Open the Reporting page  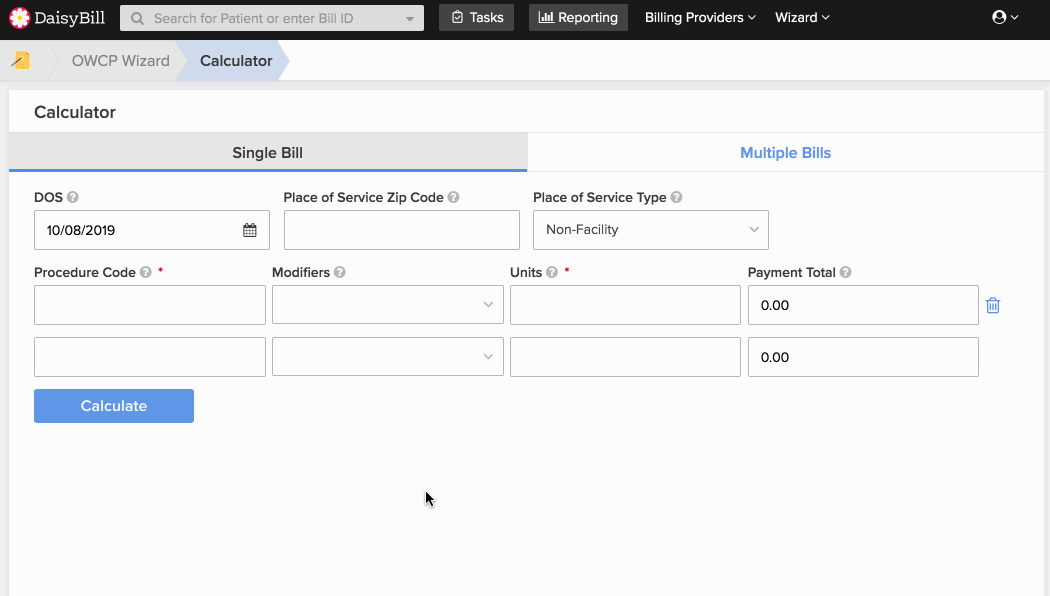click(x=579, y=17)
